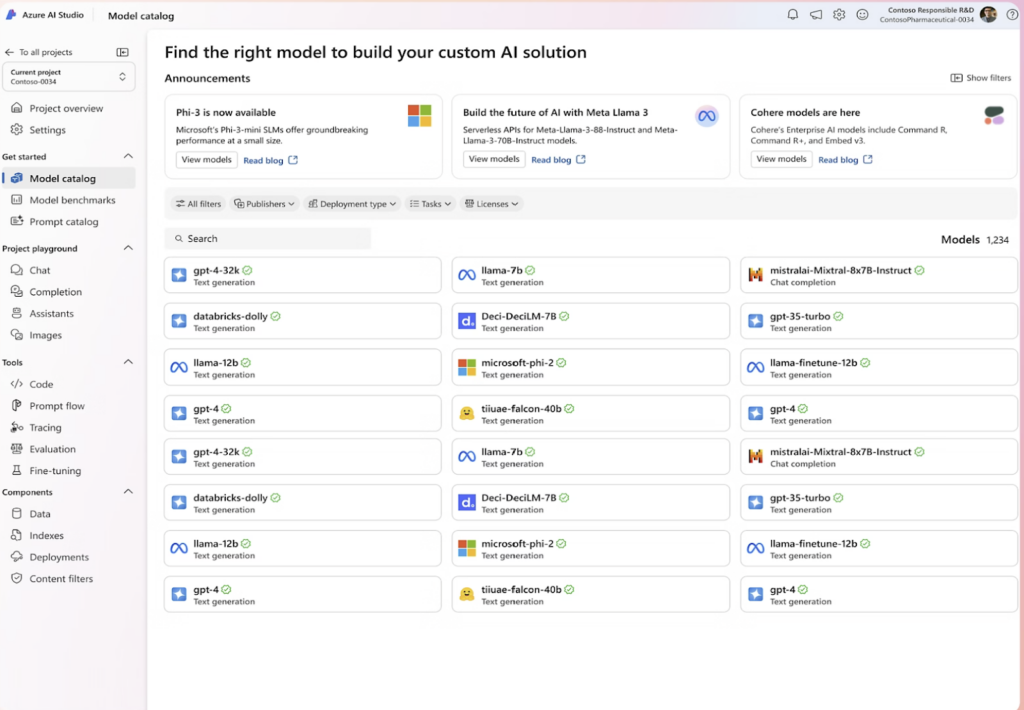Open Read blog link for Cohere models
This screenshot has width=1024, height=710.
845,159
